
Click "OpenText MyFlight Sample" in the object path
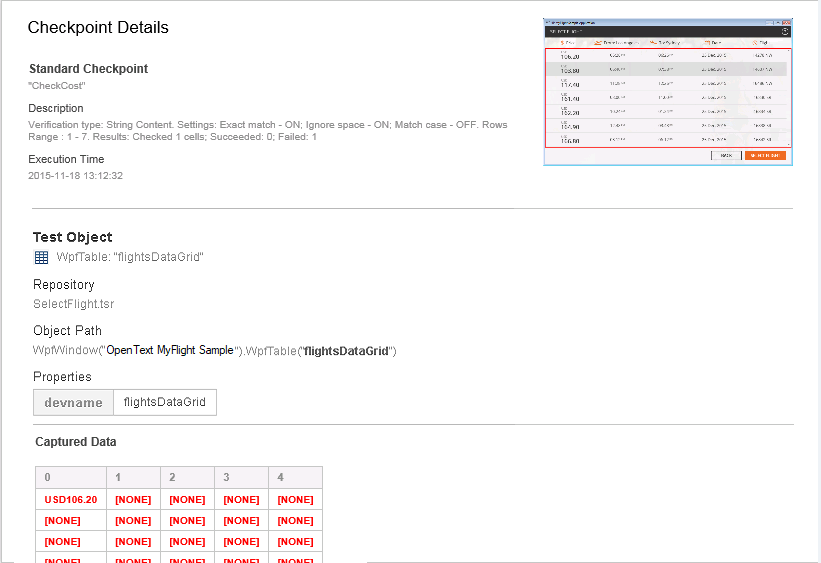(x=169, y=351)
